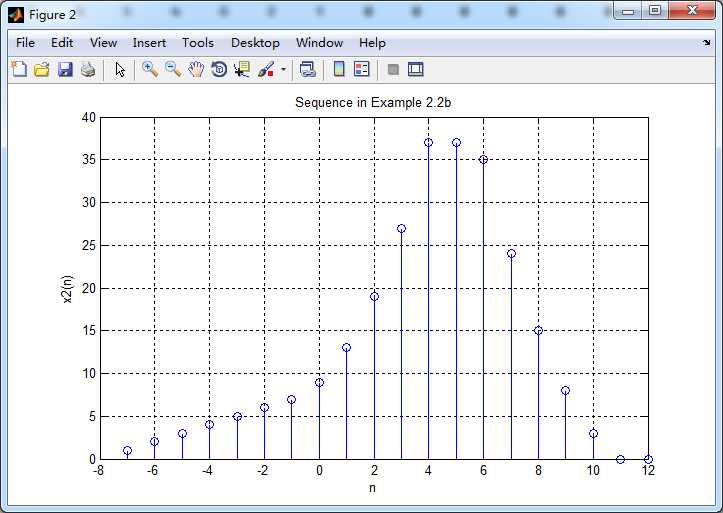Image resolution: width=723 pixels, height=513 pixels.
Task: Open the View menu
Action: click(x=103, y=43)
